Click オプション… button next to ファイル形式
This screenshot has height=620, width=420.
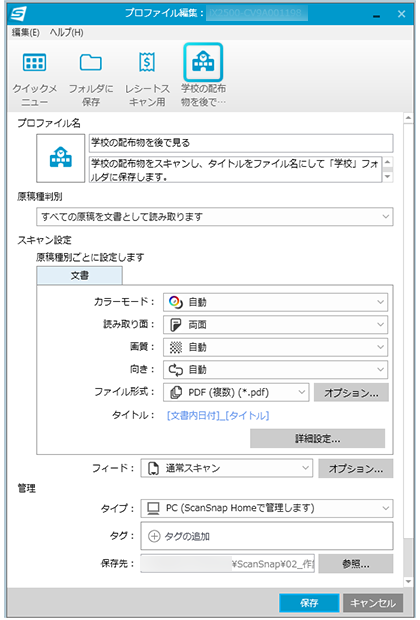pyautogui.click(x=351, y=392)
